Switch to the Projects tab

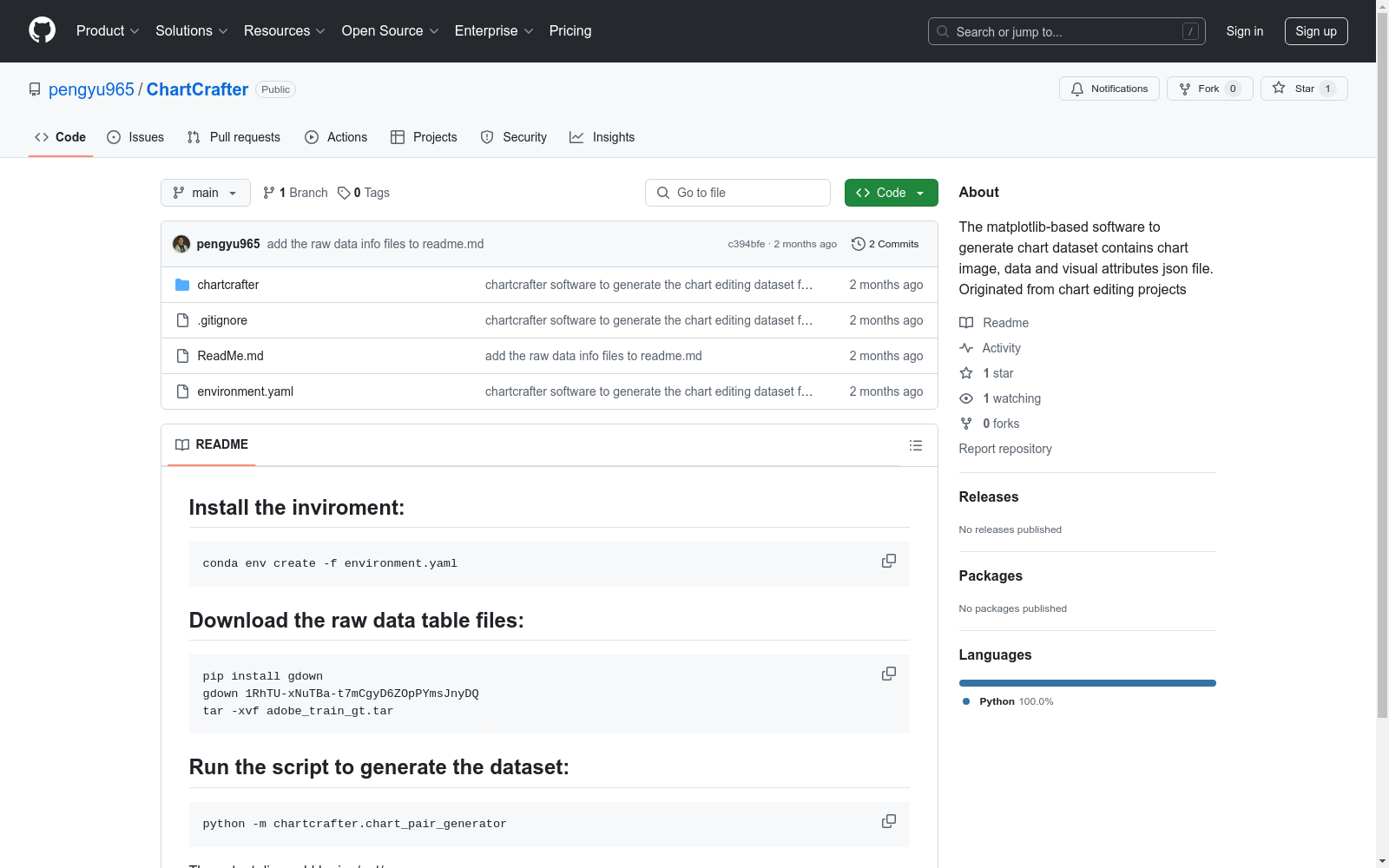point(424,137)
